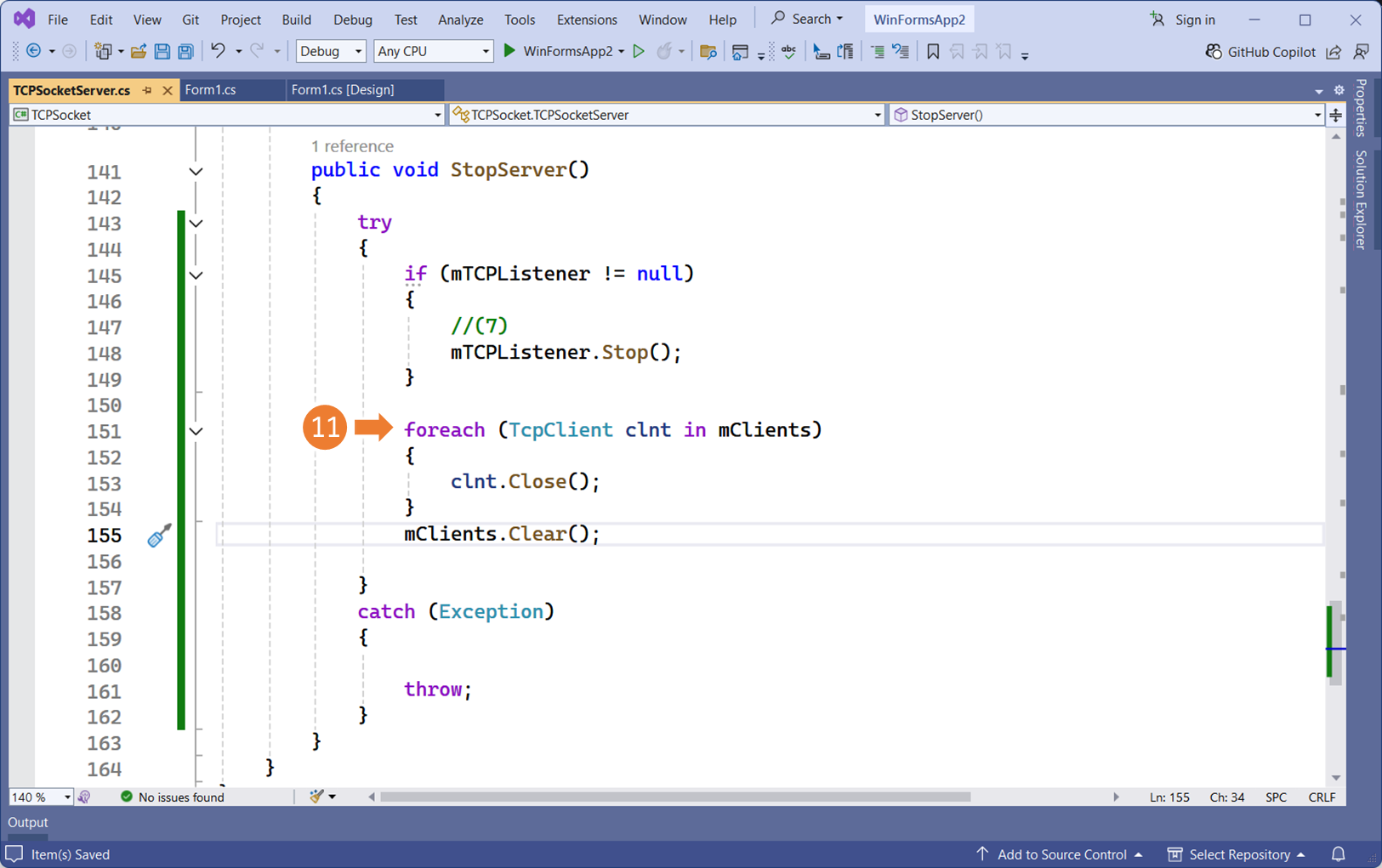Click the browser window toolbar icon
The width and height of the screenshot is (1382, 868).
click(740, 51)
